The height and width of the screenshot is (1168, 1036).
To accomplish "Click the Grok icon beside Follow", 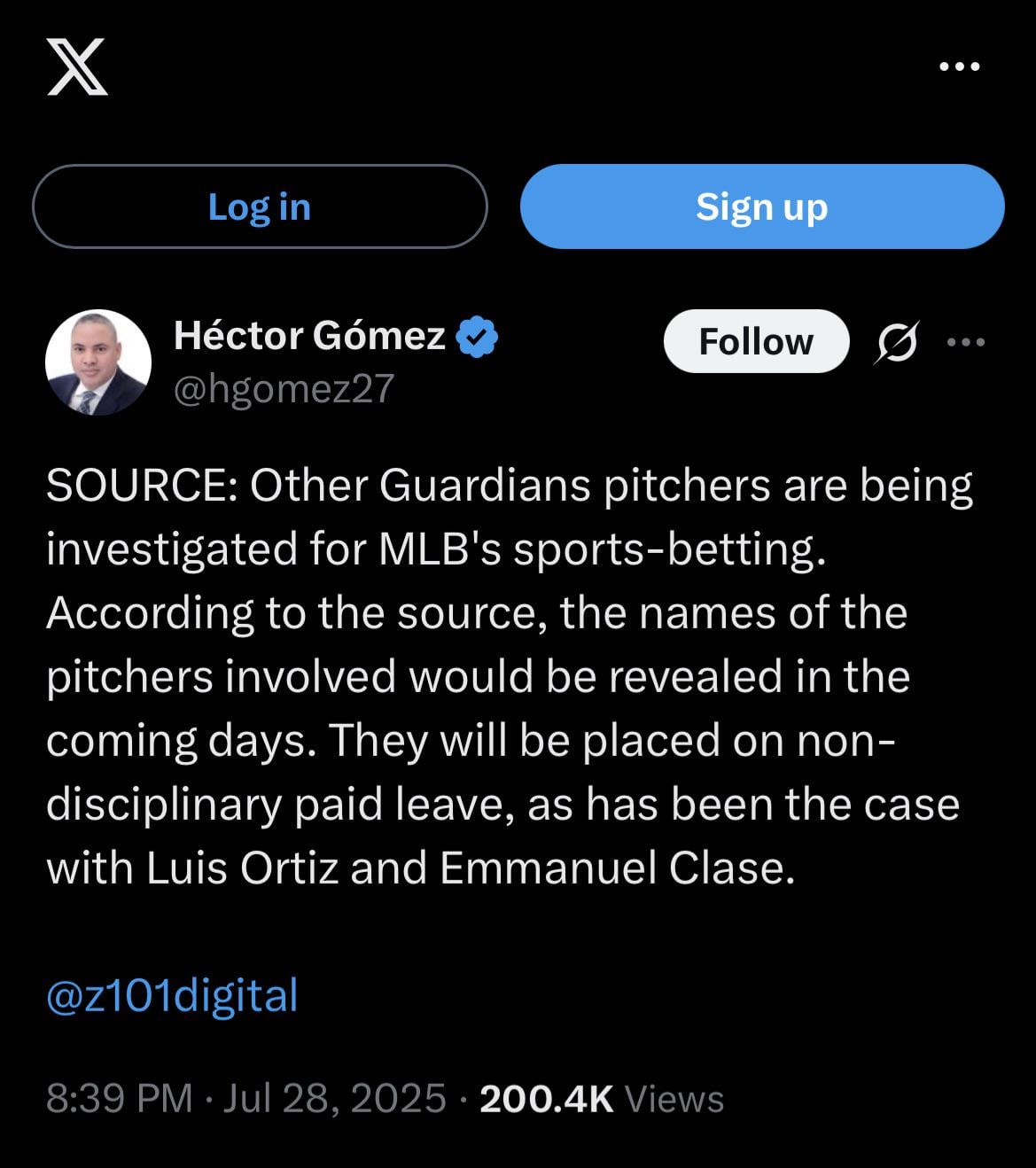I will tap(896, 342).
